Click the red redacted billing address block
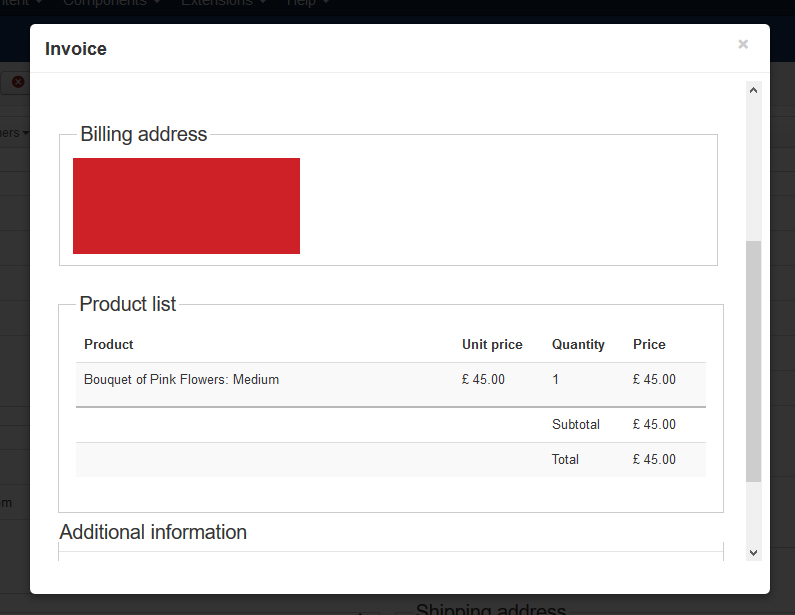Screen dimensions: 795x615 [186, 206]
